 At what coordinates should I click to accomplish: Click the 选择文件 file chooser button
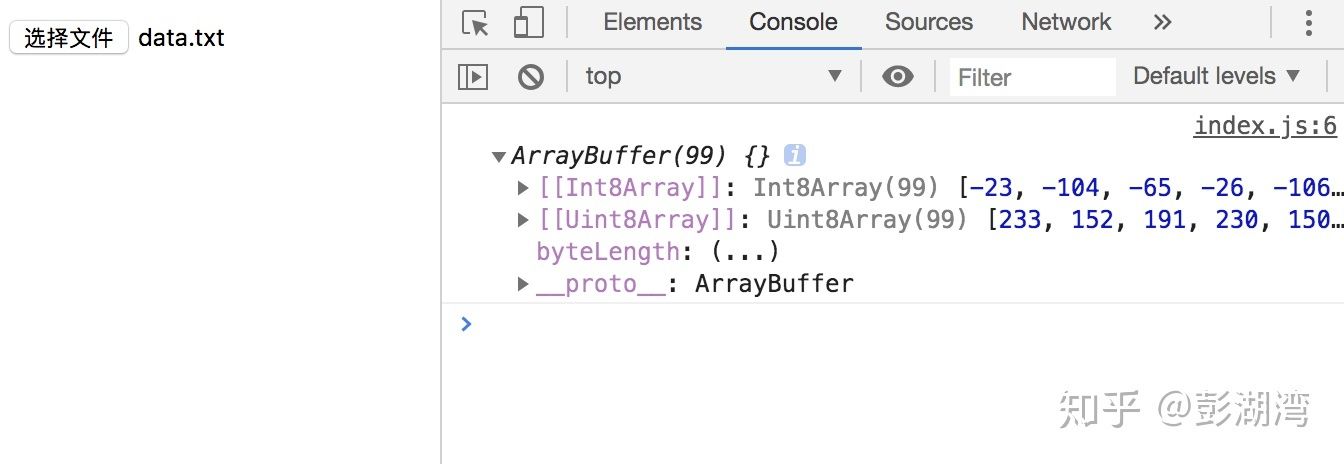pyautogui.click(x=69, y=38)
